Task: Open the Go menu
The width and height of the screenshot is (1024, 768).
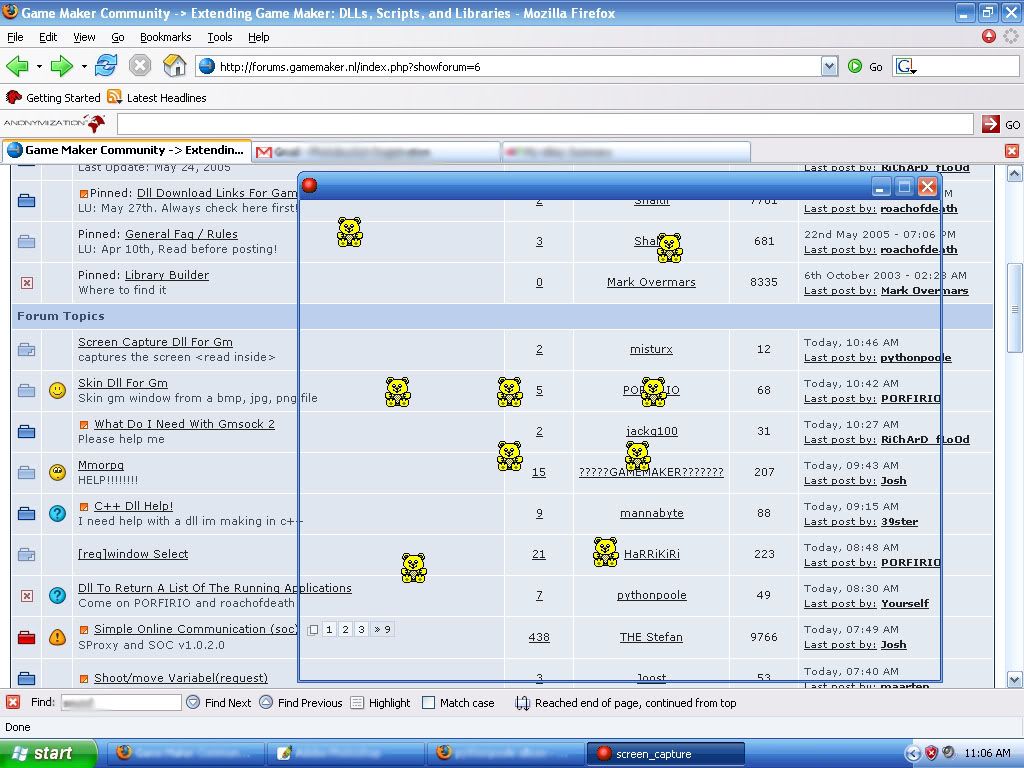Action: coord(118,37)
